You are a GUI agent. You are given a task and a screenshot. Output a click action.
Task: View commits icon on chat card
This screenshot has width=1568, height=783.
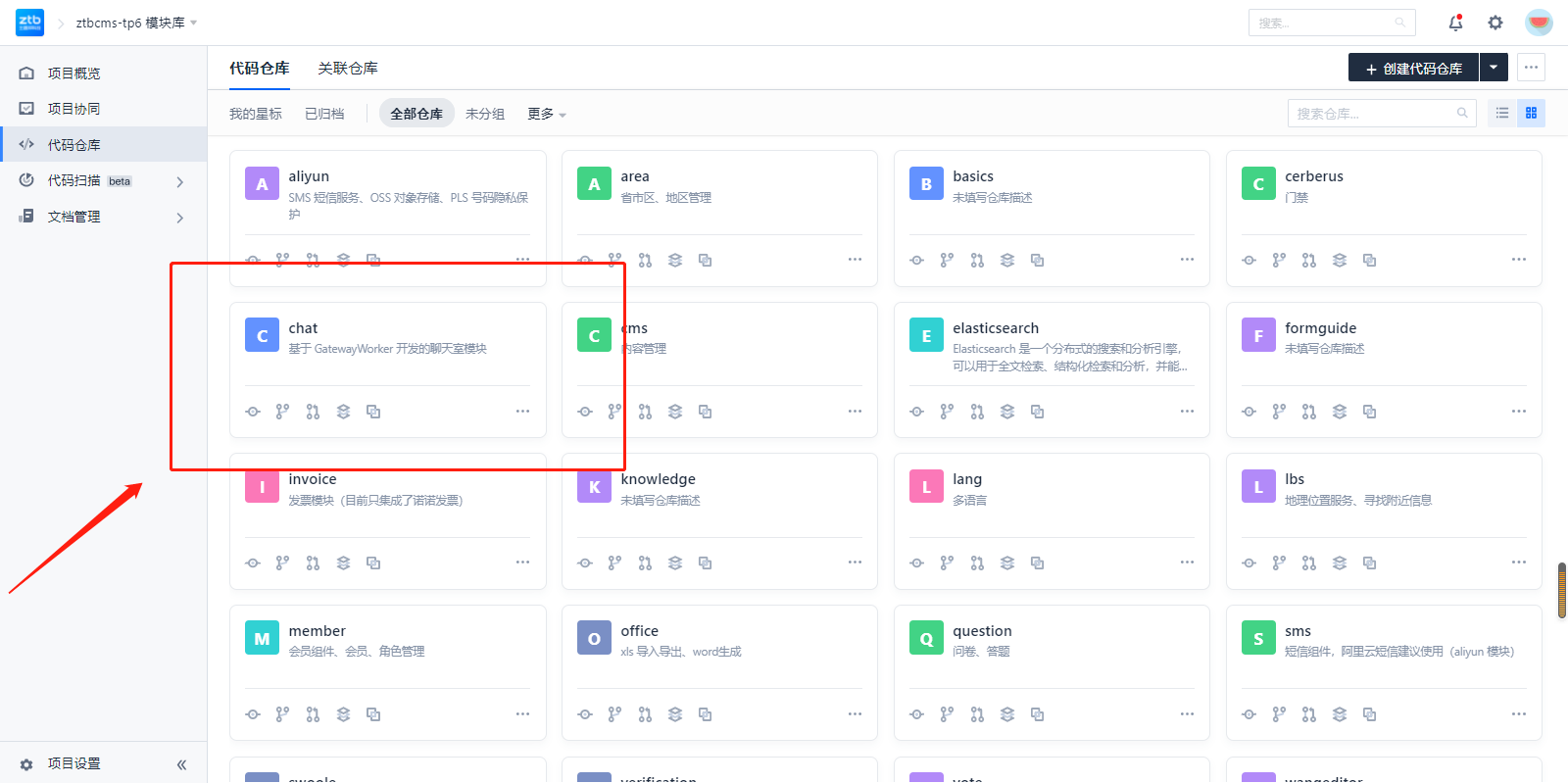[253, 412]
